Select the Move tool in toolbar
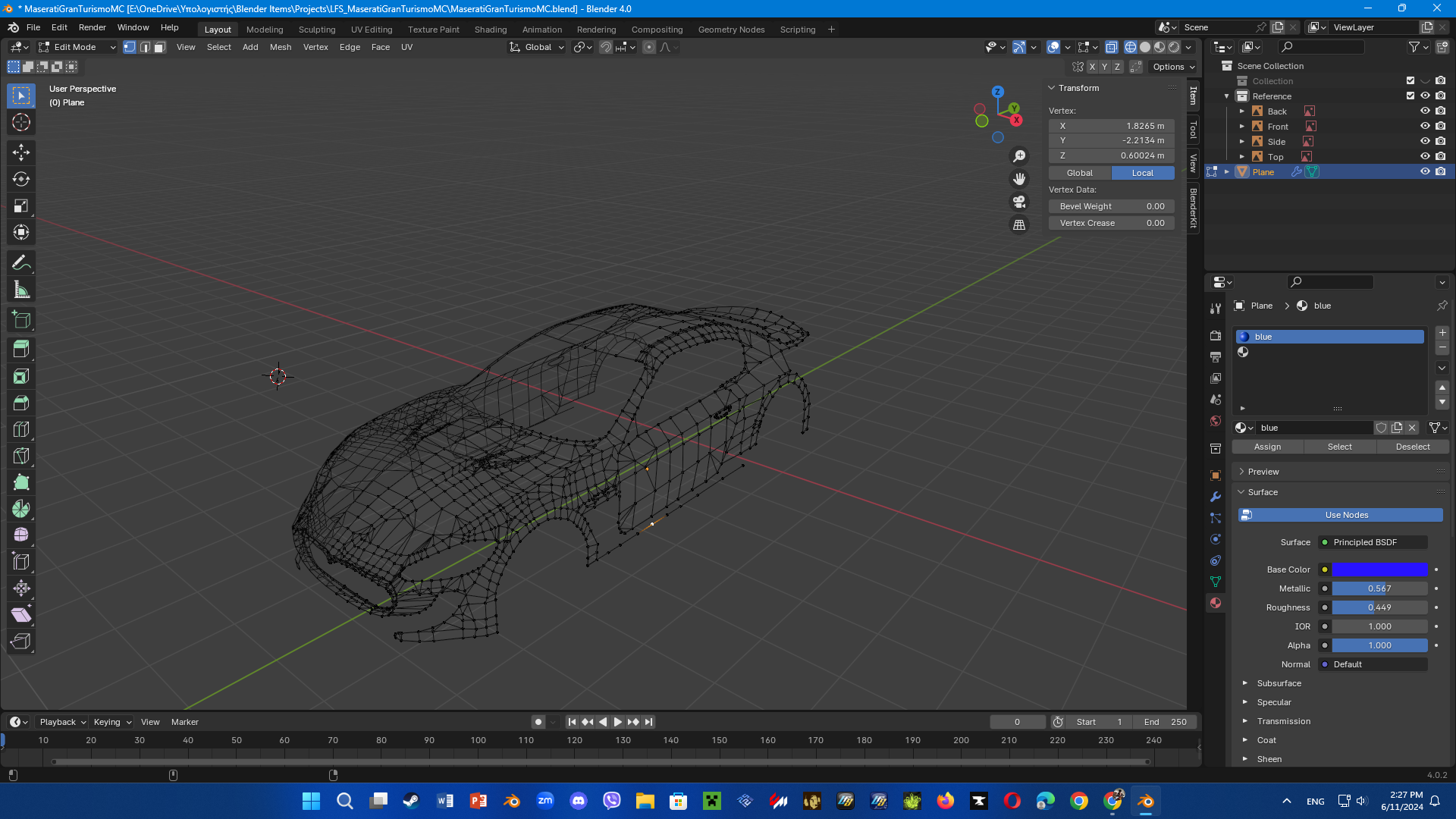This screenshot has height=819, width=1456. 21,152
